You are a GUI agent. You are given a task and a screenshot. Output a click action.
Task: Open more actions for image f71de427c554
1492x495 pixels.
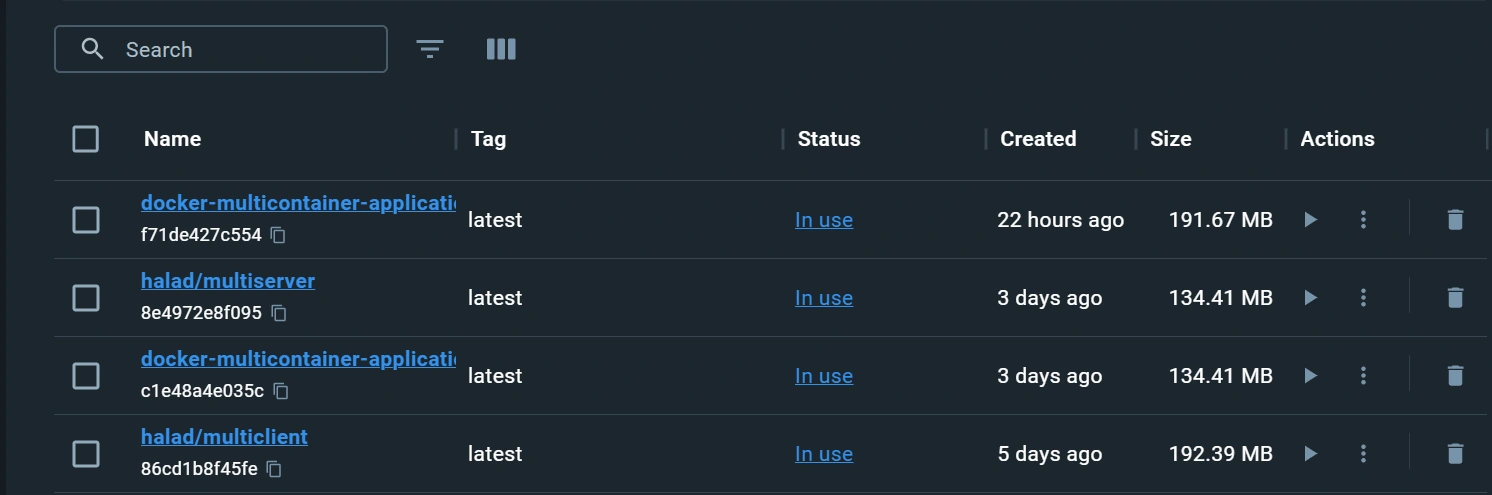pos(1363,220)
